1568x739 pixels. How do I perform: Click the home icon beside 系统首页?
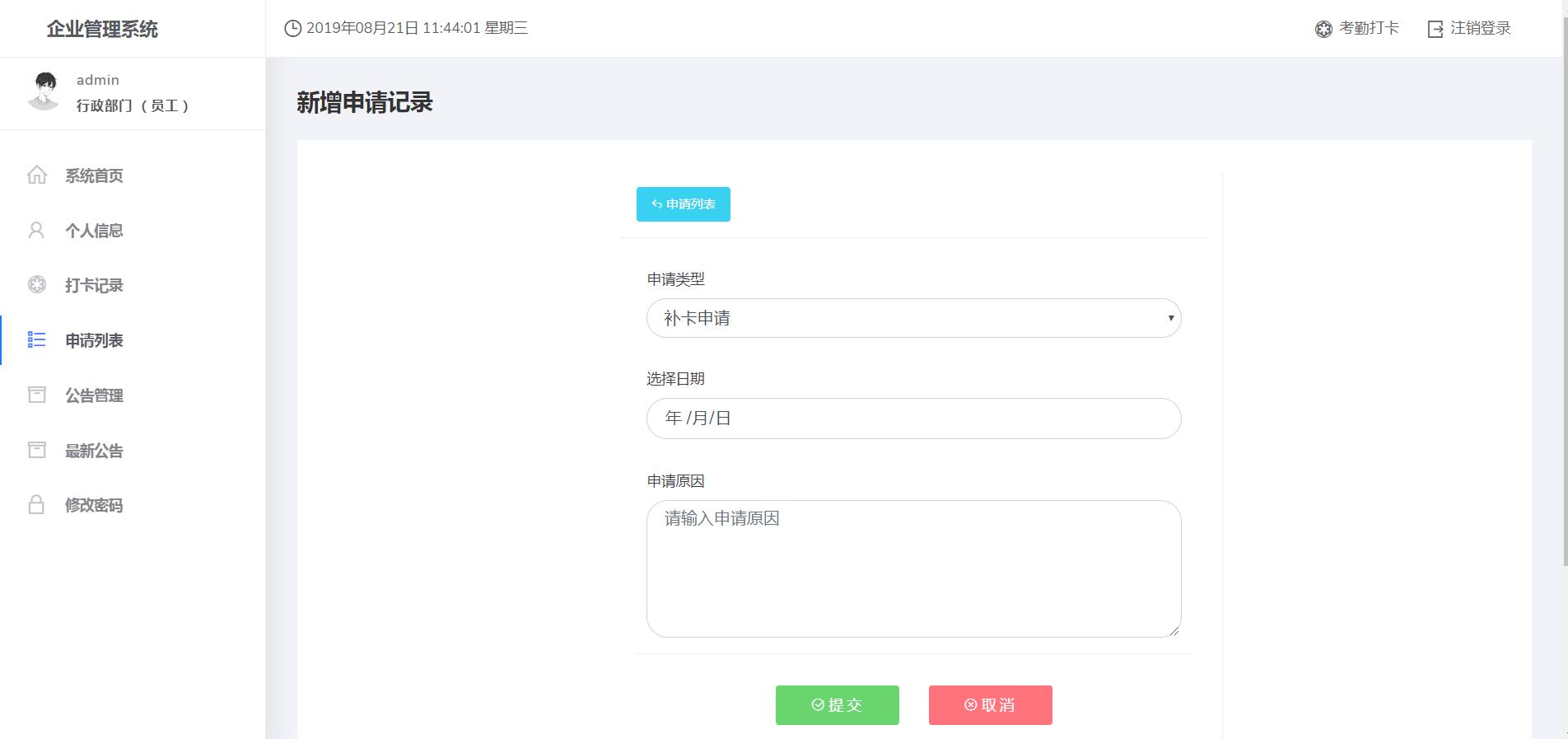pos(37,175)
